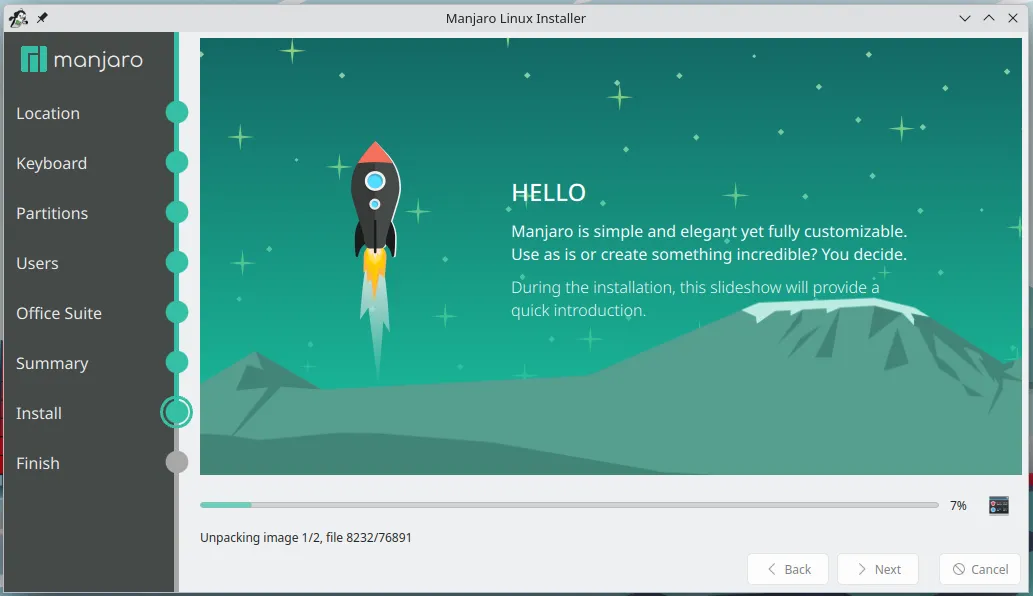This screenshot has width=1033, height=596.
Task: Click the green dot beside Location step
Action: (x=177, y=112)
